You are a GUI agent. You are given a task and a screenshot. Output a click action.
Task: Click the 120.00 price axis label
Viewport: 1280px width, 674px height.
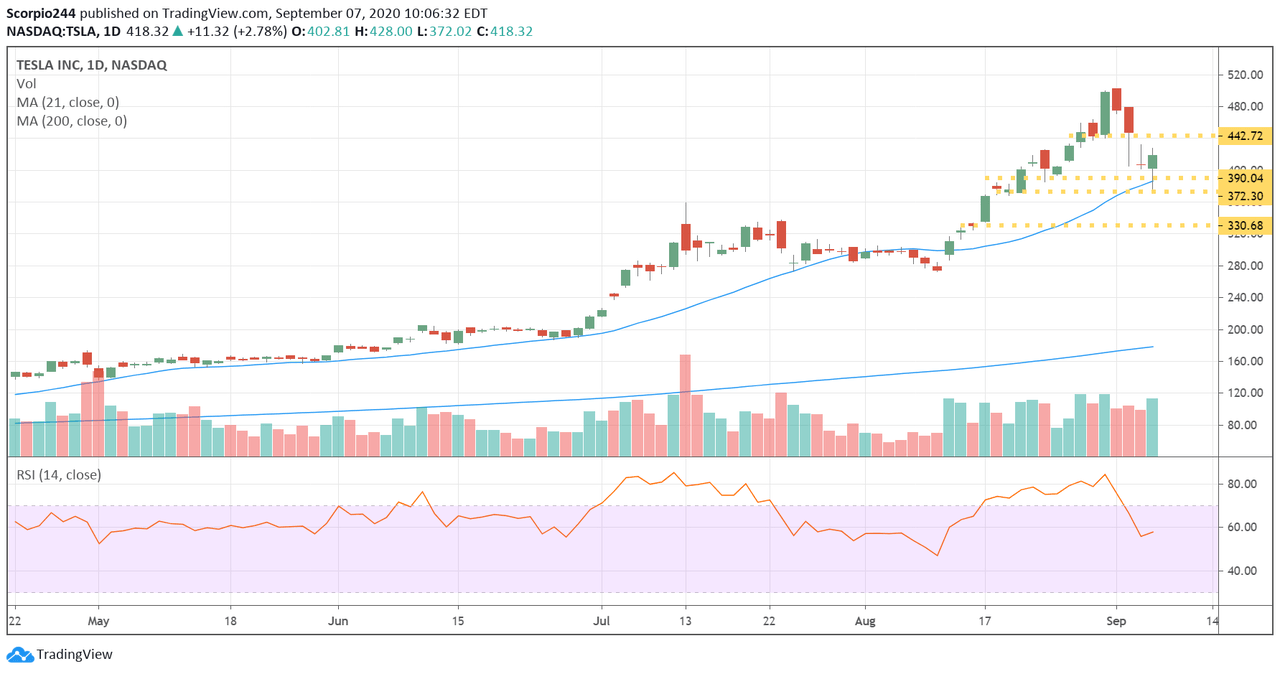click(1245, 393)
